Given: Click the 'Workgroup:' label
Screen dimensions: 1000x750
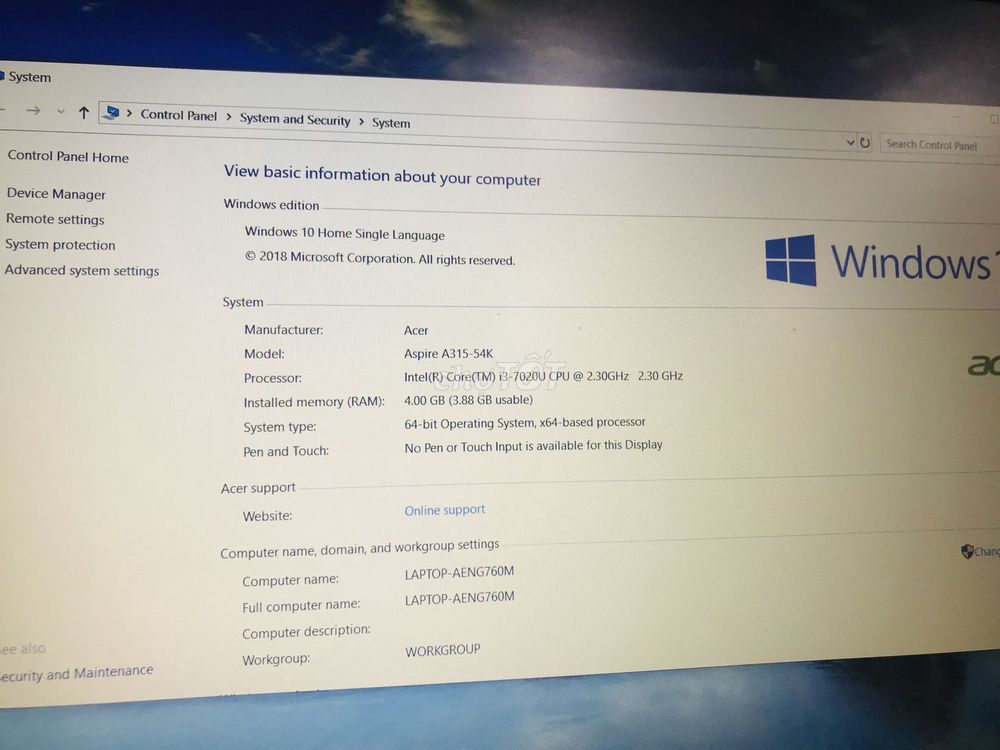Looking at the screenshot, I should [276, 659].
